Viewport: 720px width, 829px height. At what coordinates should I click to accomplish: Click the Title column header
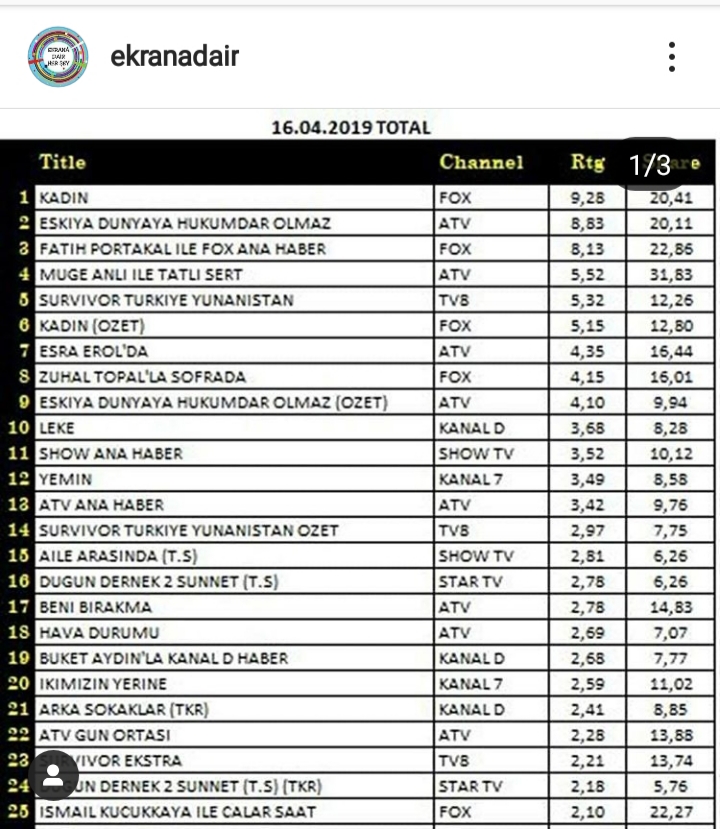[63, 162]
